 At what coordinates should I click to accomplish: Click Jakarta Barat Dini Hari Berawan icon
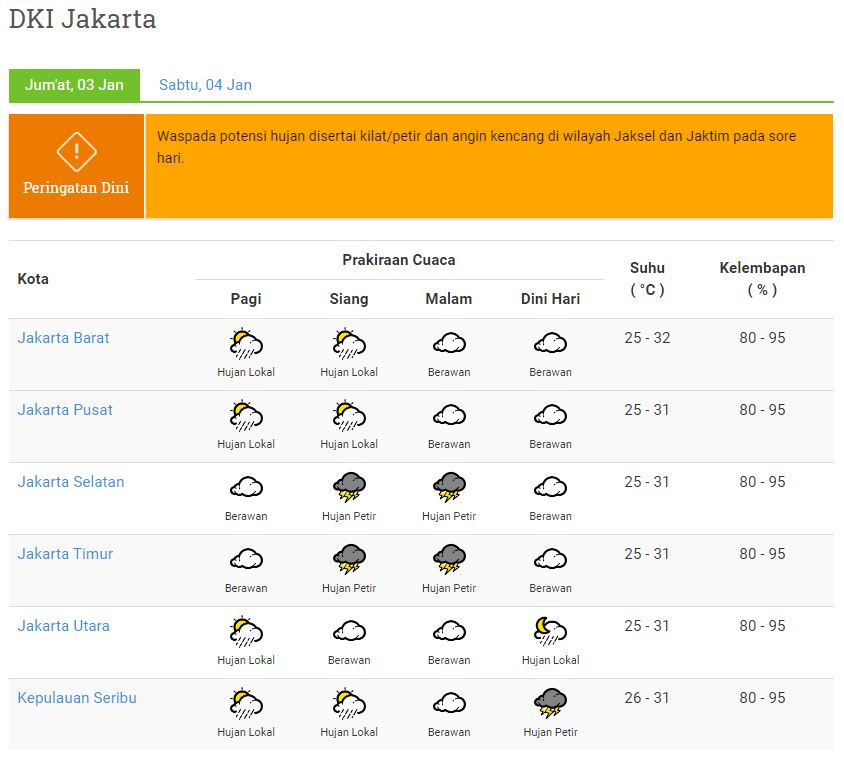[x=550, y=343]
